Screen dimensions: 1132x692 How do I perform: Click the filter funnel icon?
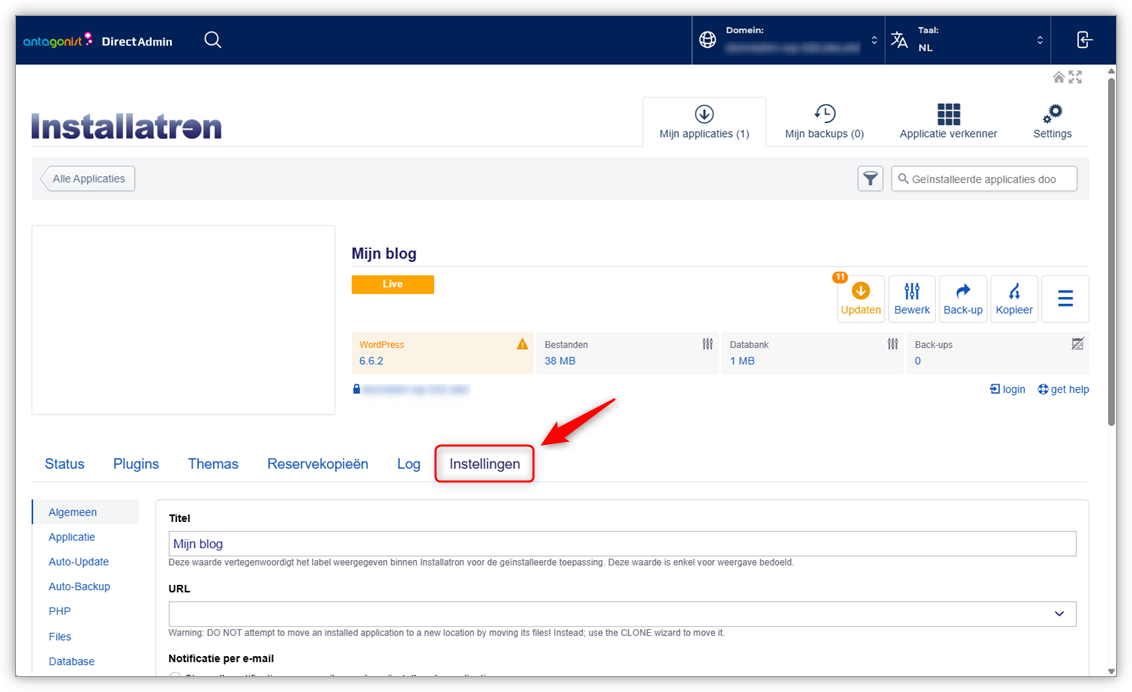[x=870, y=179]
